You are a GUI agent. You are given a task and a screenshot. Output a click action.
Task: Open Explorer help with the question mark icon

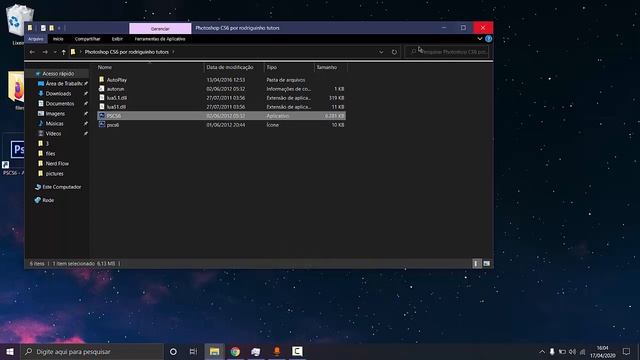489,39
